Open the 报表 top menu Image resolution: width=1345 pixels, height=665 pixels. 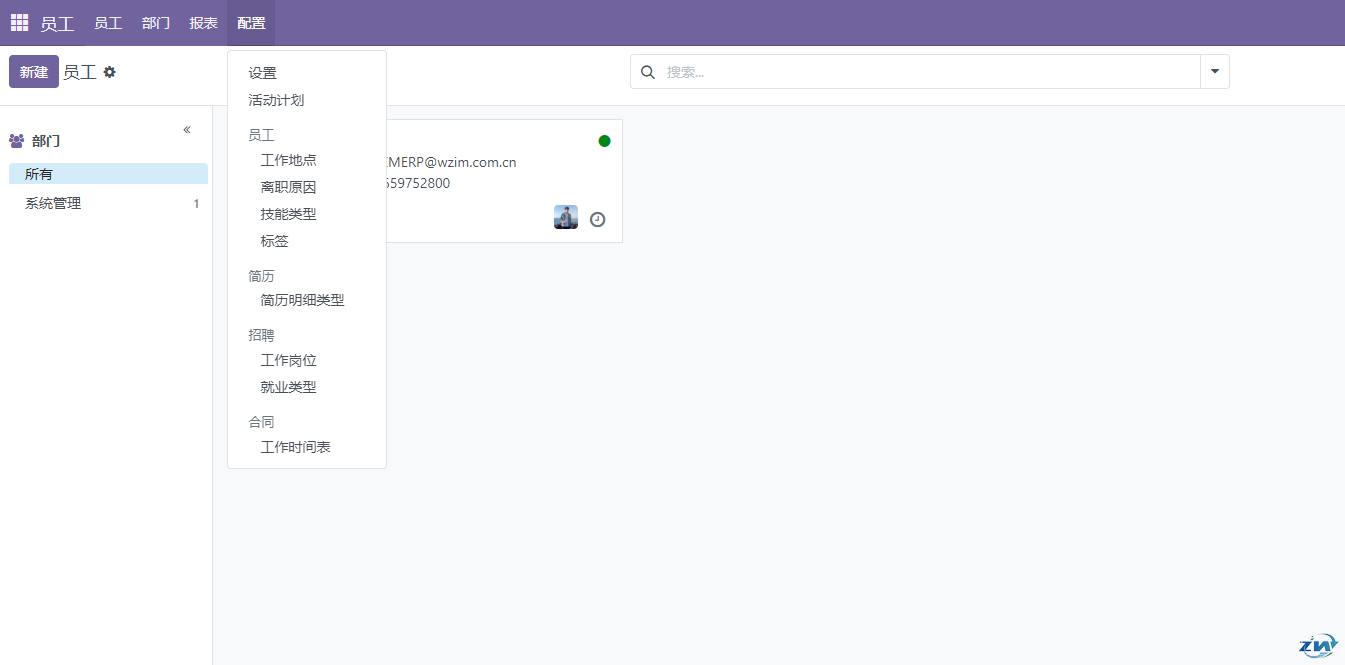[204, 23]
